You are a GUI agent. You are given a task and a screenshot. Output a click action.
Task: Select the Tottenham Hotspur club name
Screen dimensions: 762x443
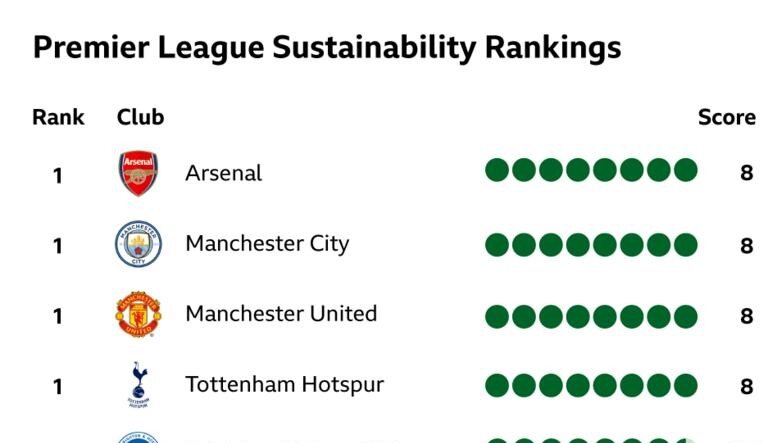point(285,385)
